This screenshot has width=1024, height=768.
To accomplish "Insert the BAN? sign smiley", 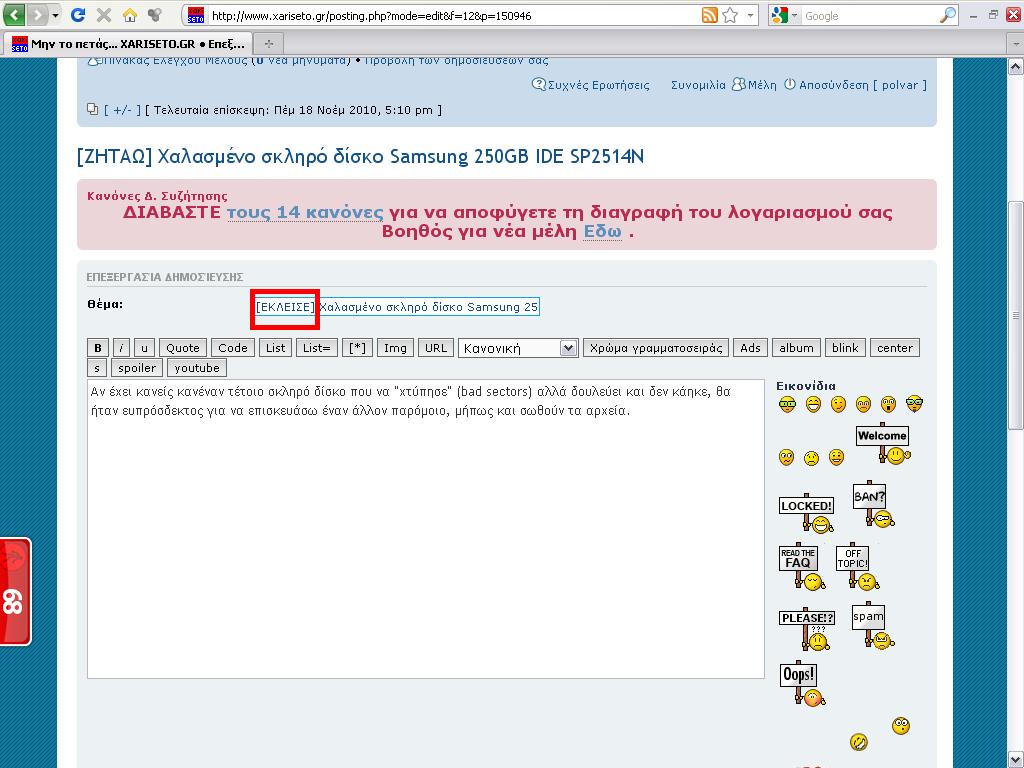I will click(872, 505).
